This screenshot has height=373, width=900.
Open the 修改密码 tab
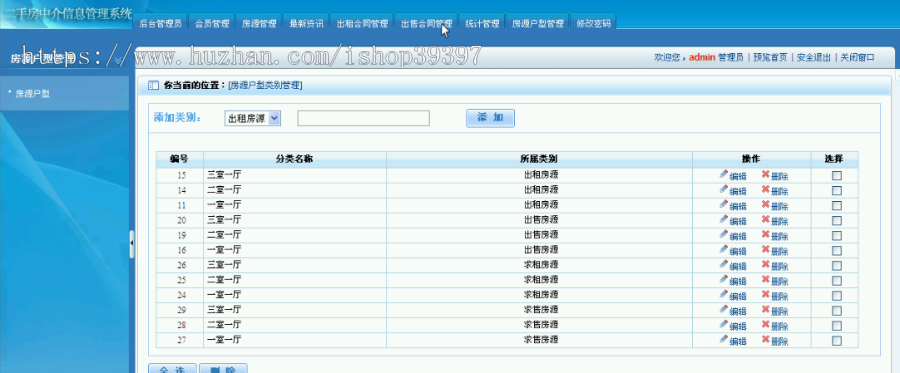[x=593, y=24]
